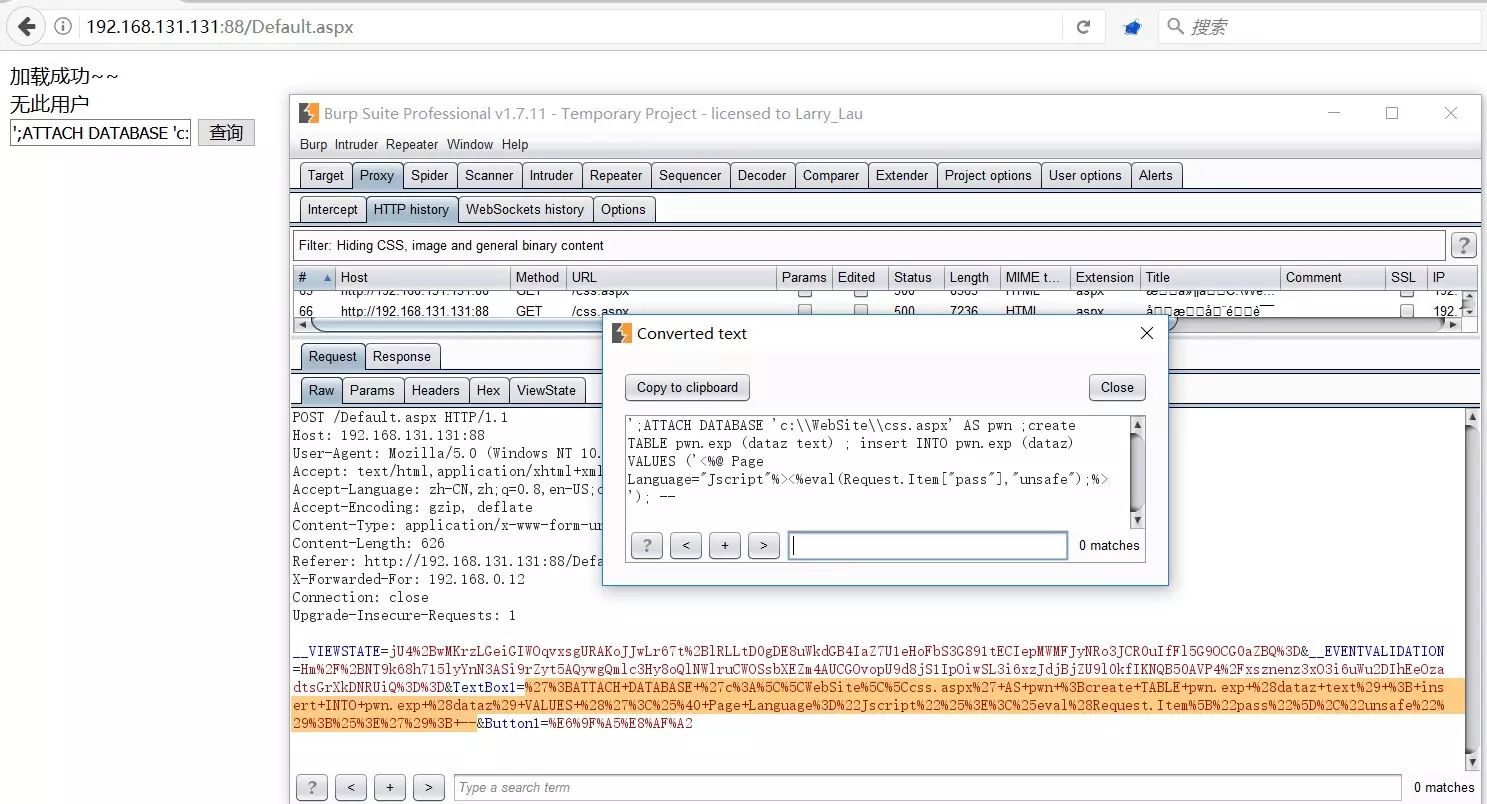
Task: Click the site information icon in address bar
Action: (x=63, y=27)
